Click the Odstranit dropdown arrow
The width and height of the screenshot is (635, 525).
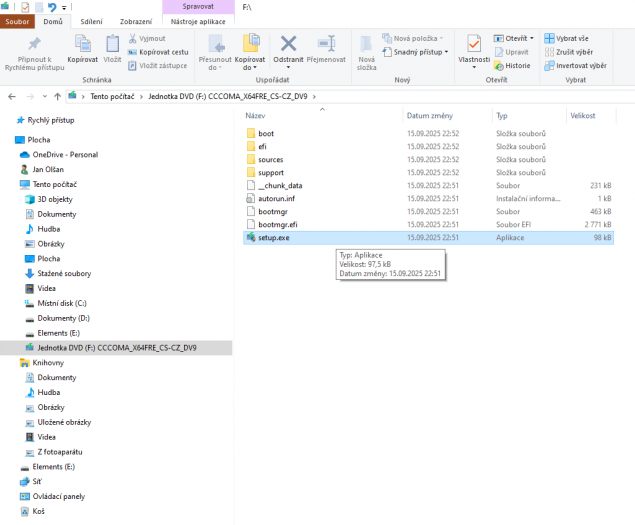[288, 67]
